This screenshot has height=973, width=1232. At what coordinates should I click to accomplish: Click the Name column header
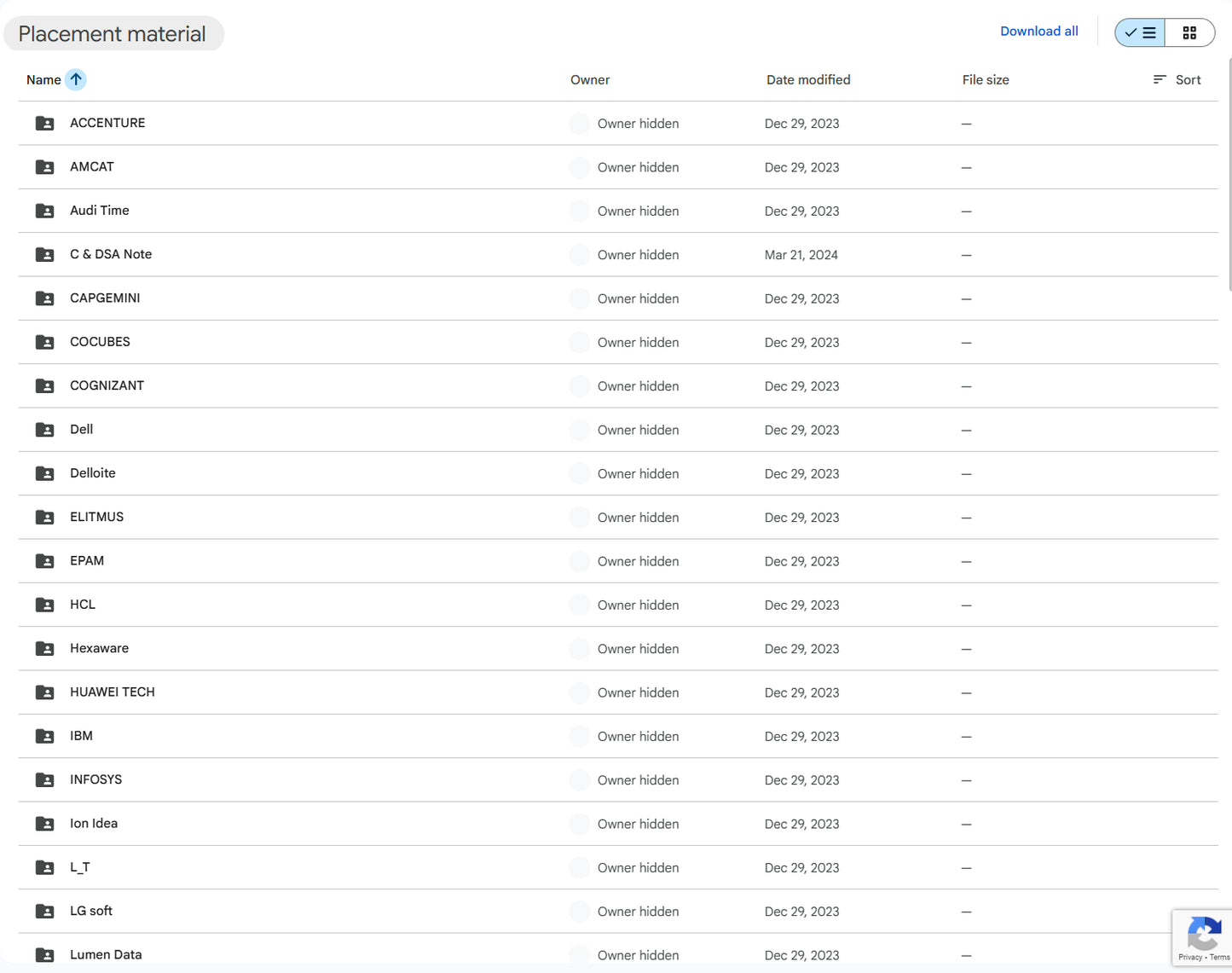coord(43,79)
